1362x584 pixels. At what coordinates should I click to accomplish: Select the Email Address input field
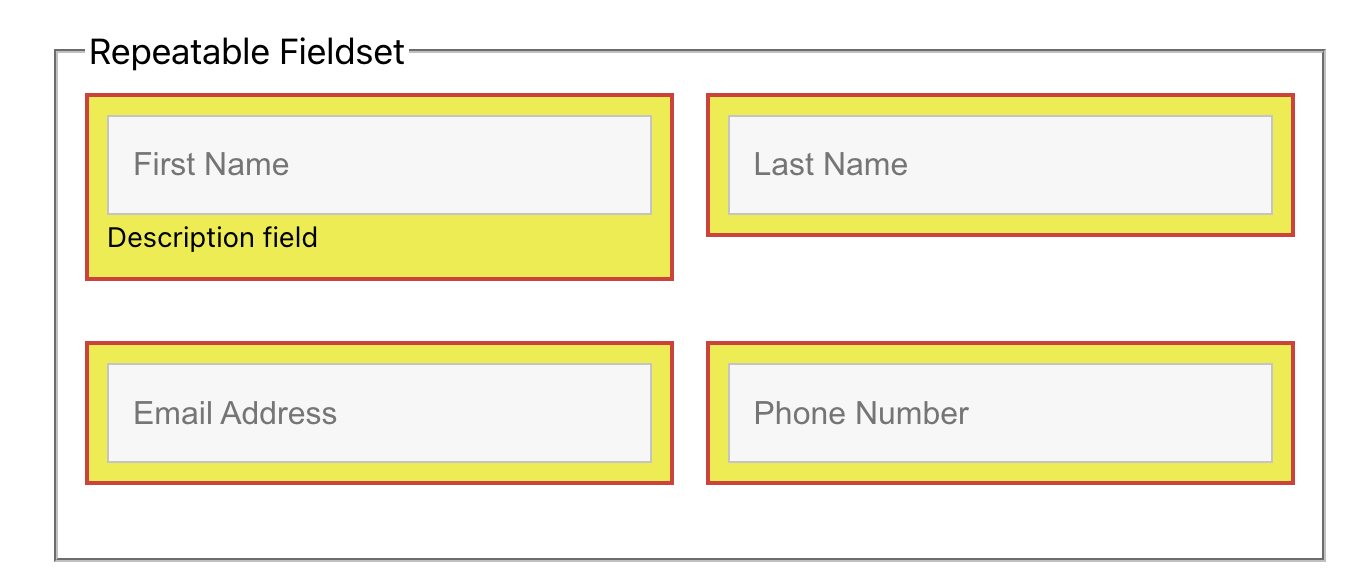tap(379, 413)
